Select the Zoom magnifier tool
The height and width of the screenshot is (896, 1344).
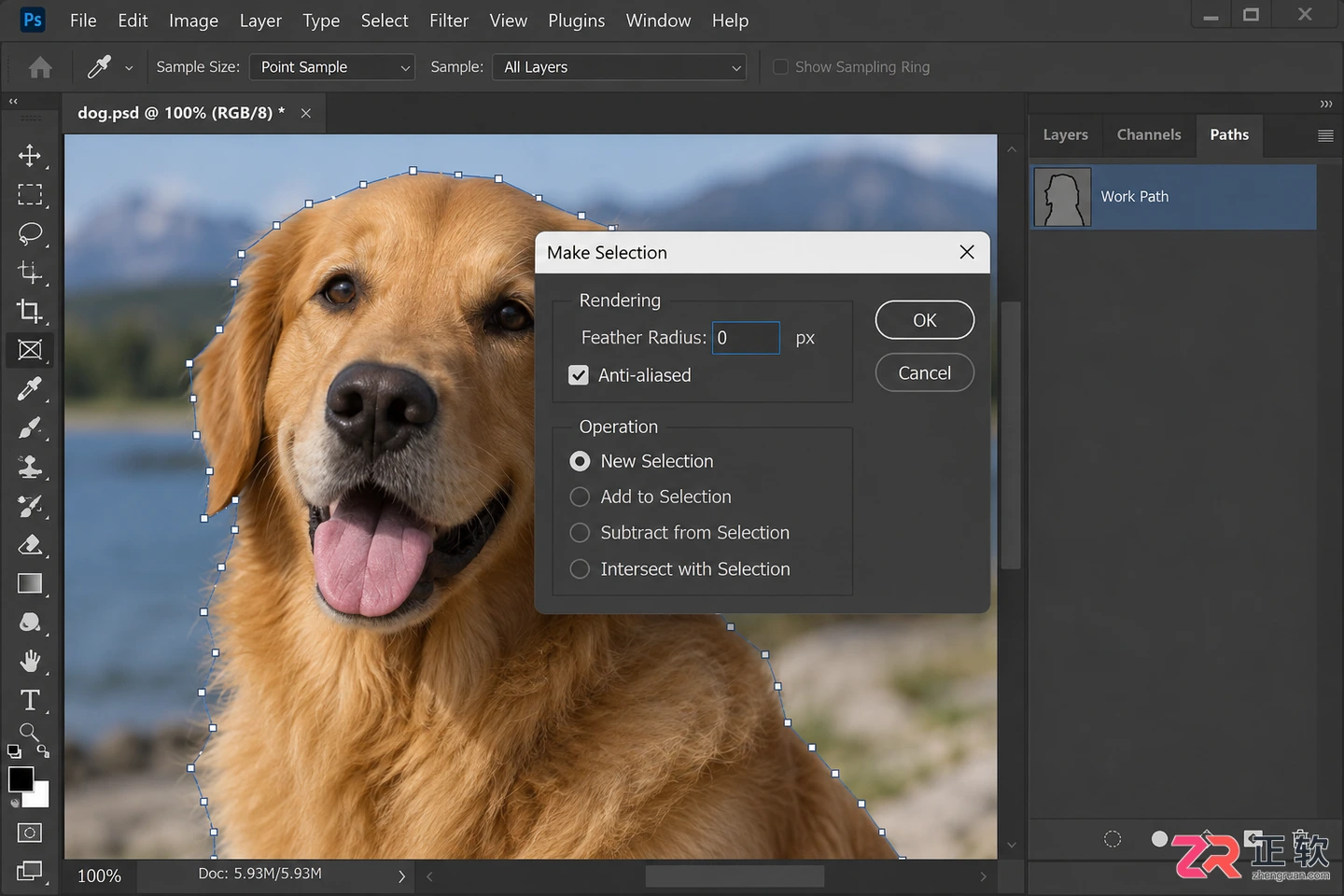pyautogui.click(x=29, y=733)
